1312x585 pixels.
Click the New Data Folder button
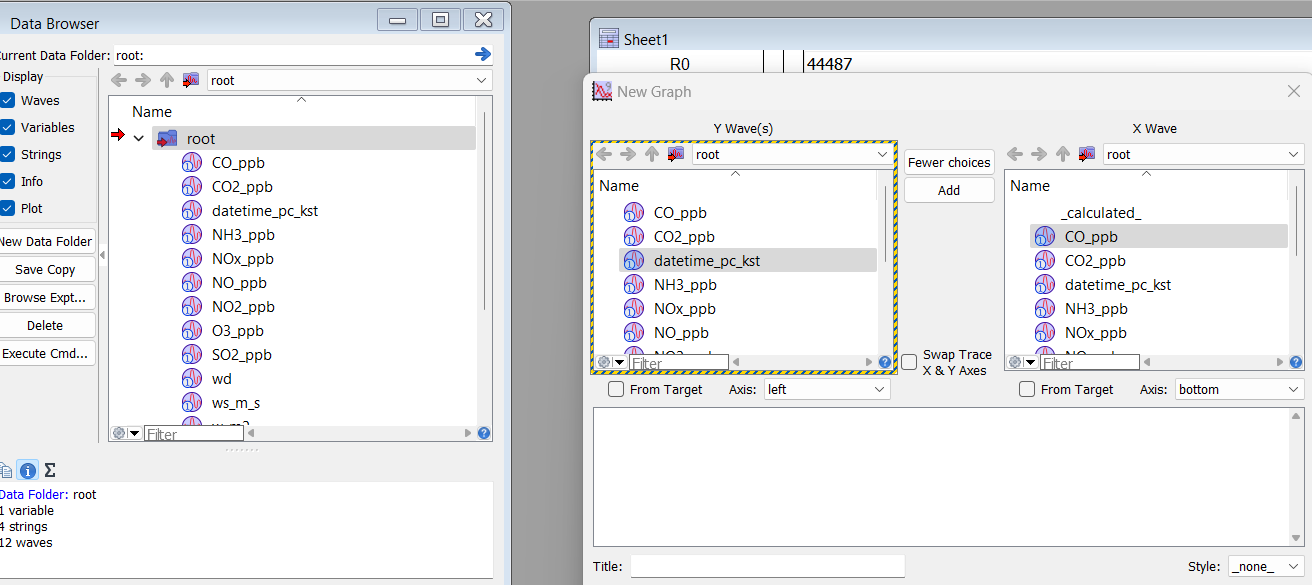pos(47,241)
